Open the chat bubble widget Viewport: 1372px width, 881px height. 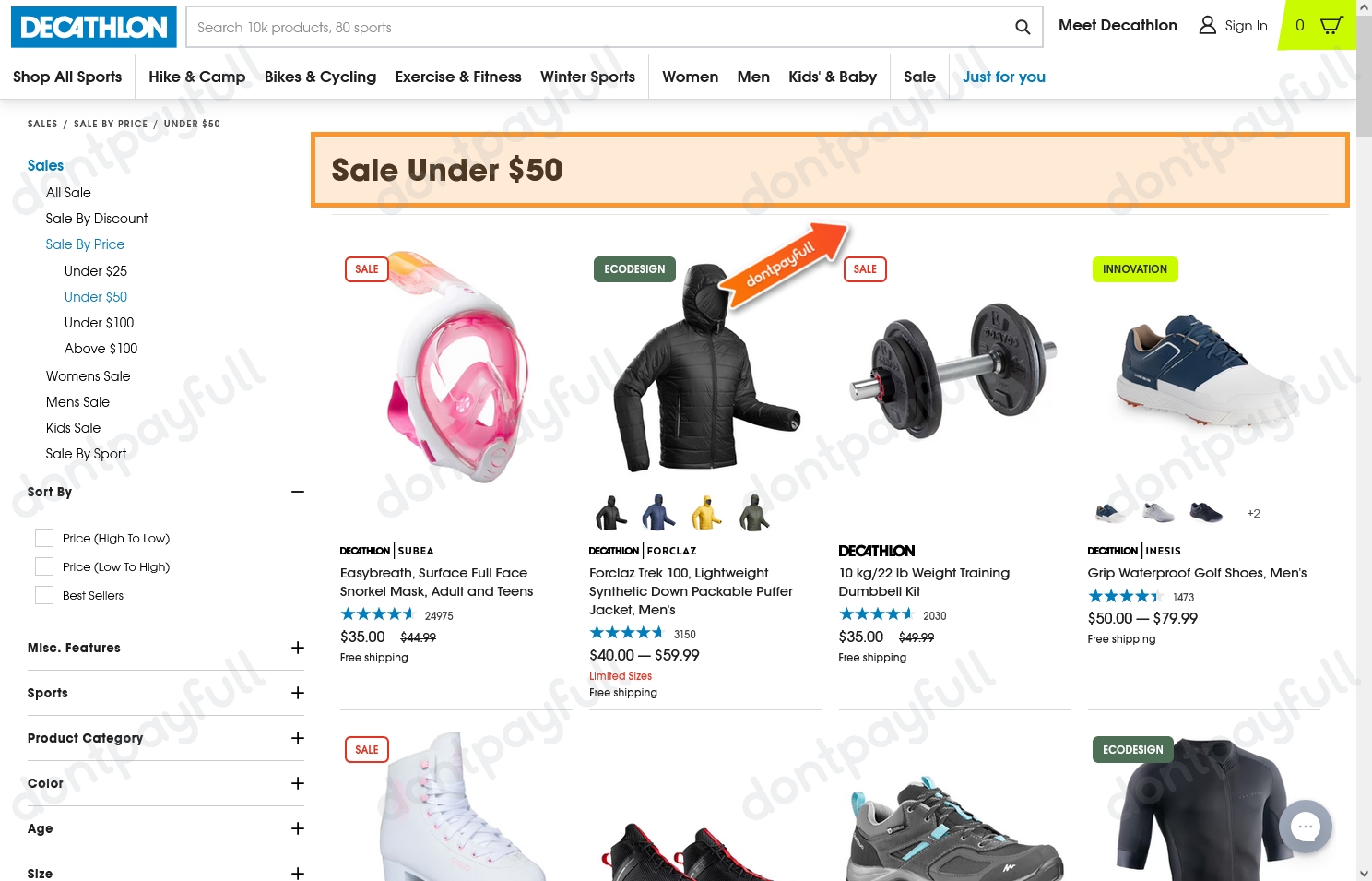1305,827
